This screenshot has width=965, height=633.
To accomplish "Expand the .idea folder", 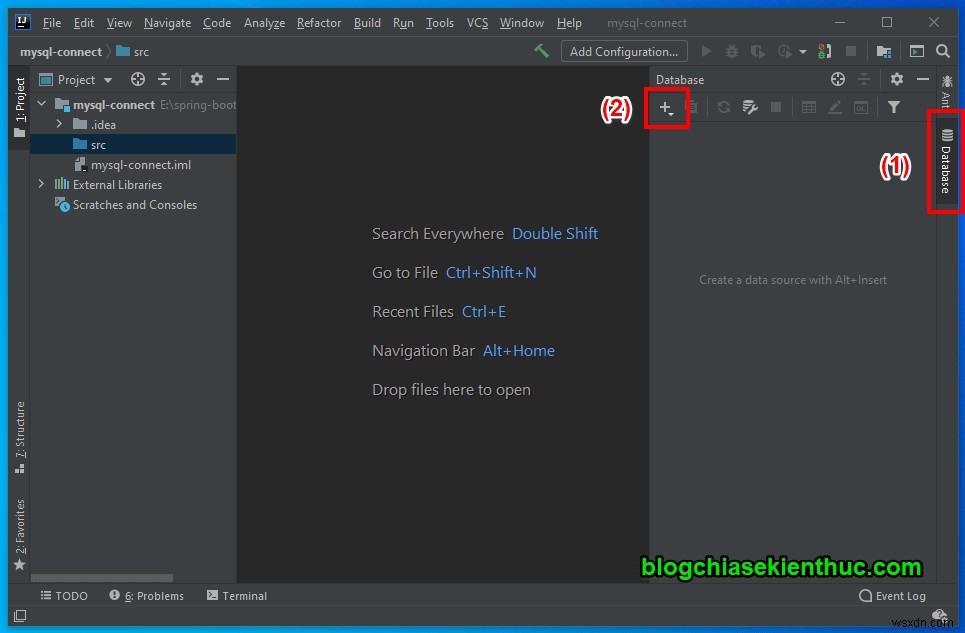I will (59, 124).
